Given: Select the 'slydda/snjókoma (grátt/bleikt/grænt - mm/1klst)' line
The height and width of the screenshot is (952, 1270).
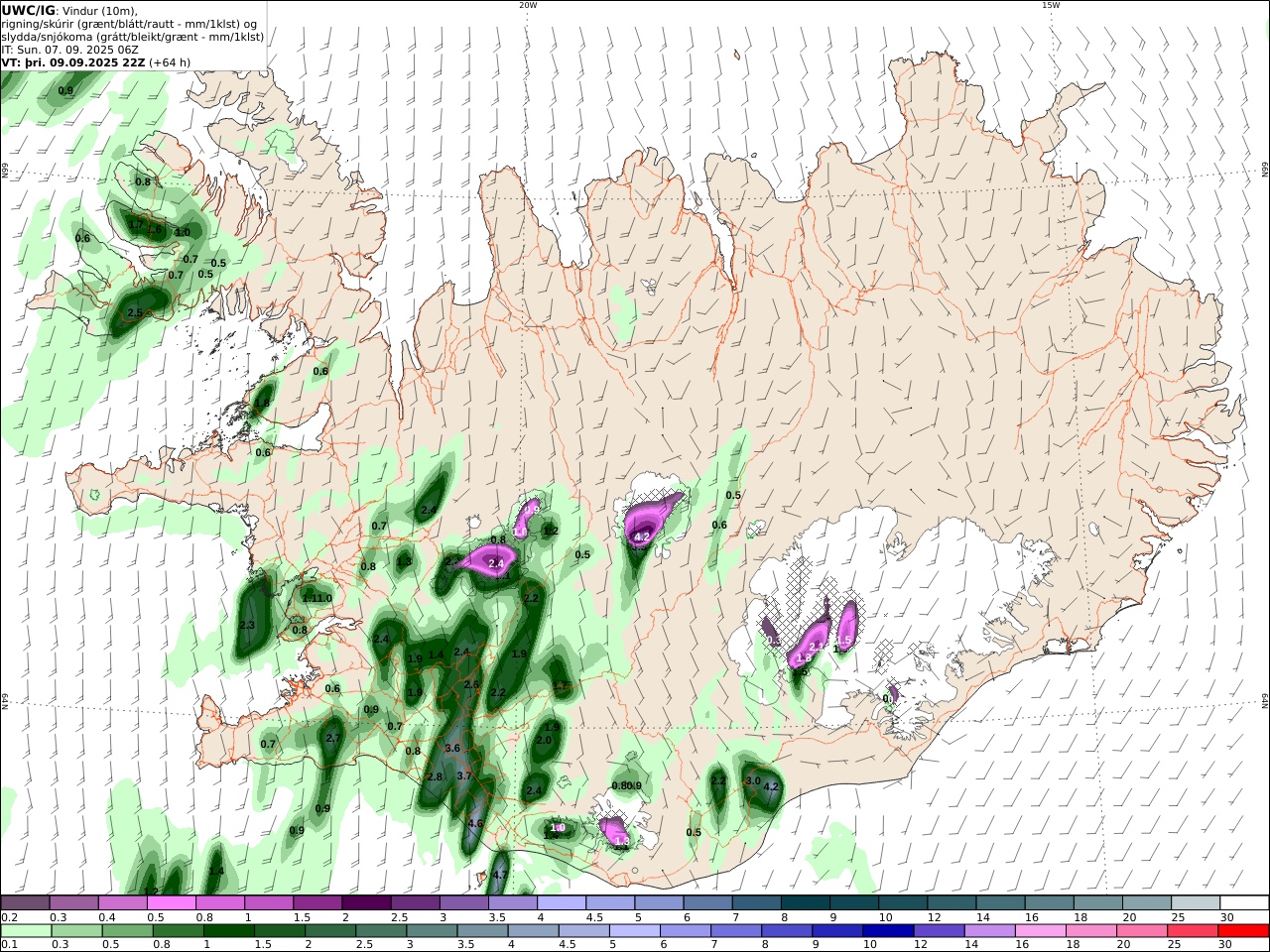Looking at the screenshot, I should coord(133,37).
